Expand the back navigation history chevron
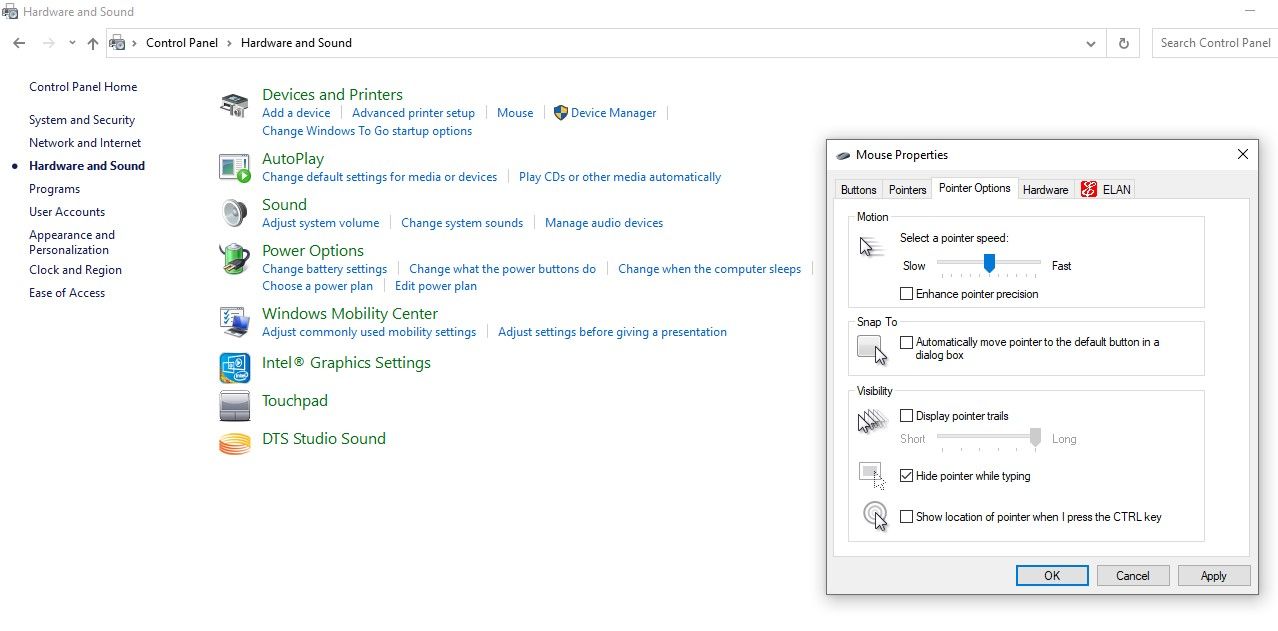 71,43
